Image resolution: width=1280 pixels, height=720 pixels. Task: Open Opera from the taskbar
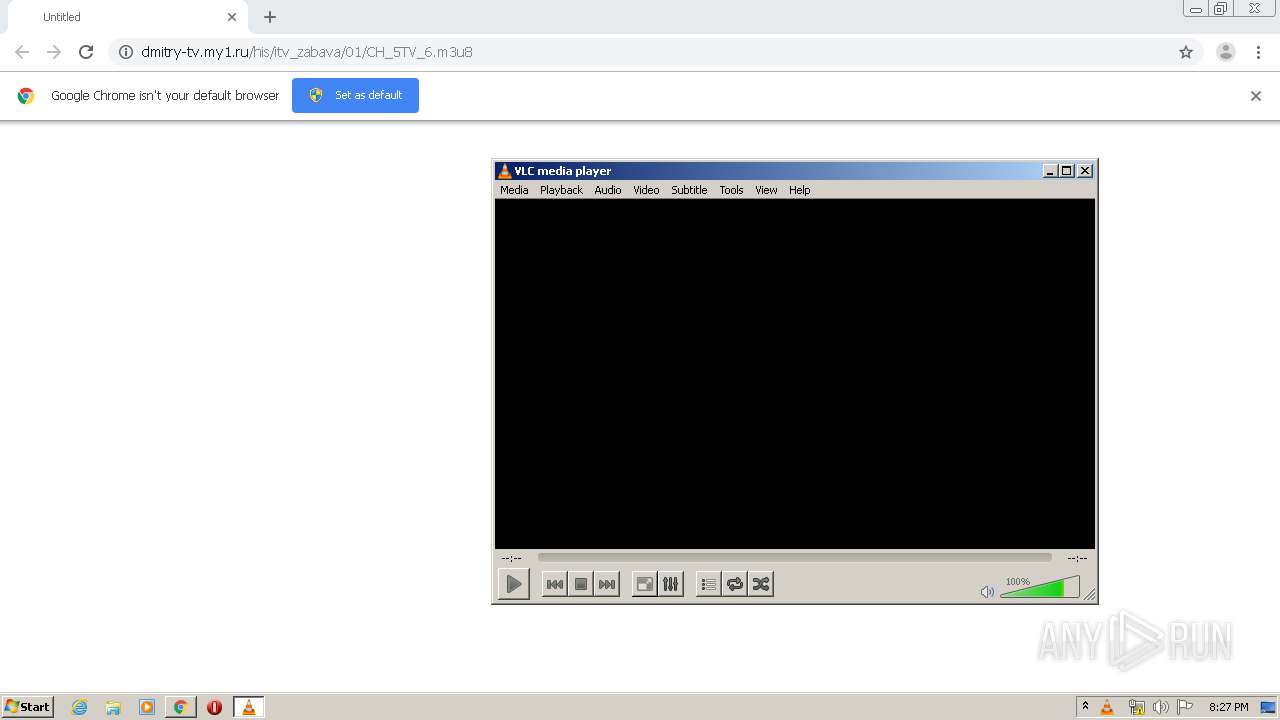pyautogui.click(x=214, y=707)
